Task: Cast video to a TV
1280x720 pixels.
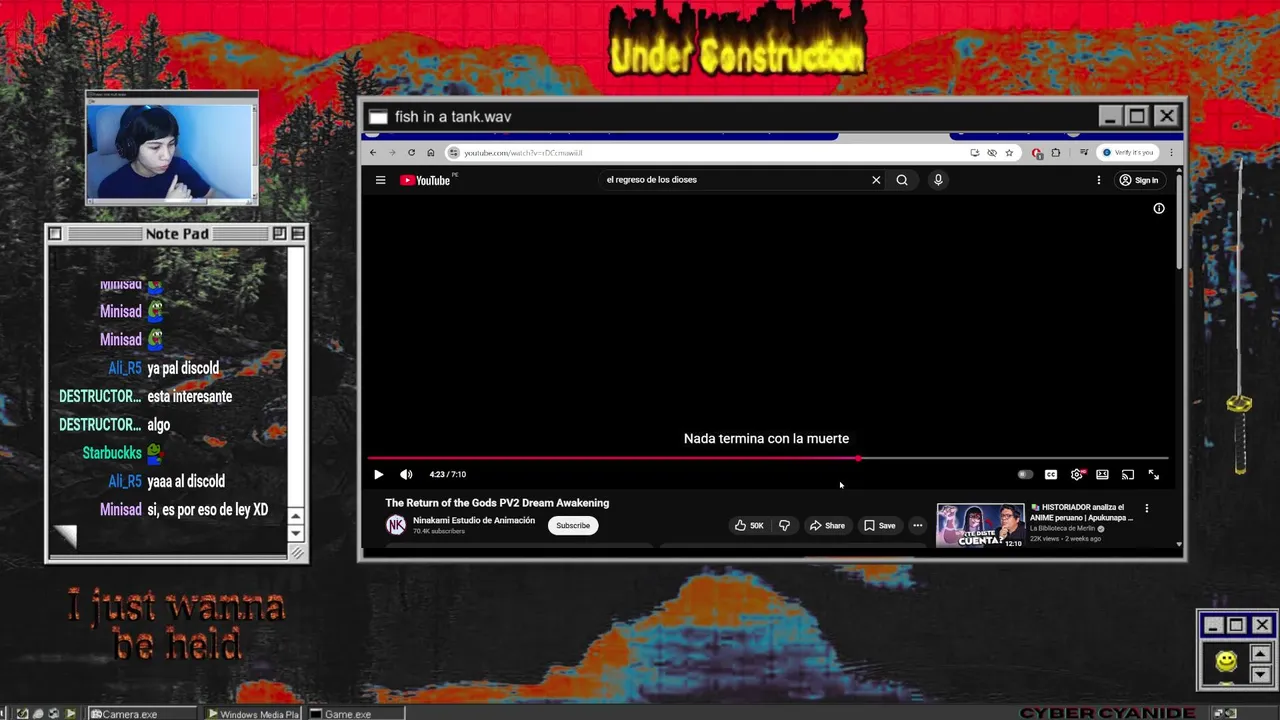Action: [x=1128, y=474]
